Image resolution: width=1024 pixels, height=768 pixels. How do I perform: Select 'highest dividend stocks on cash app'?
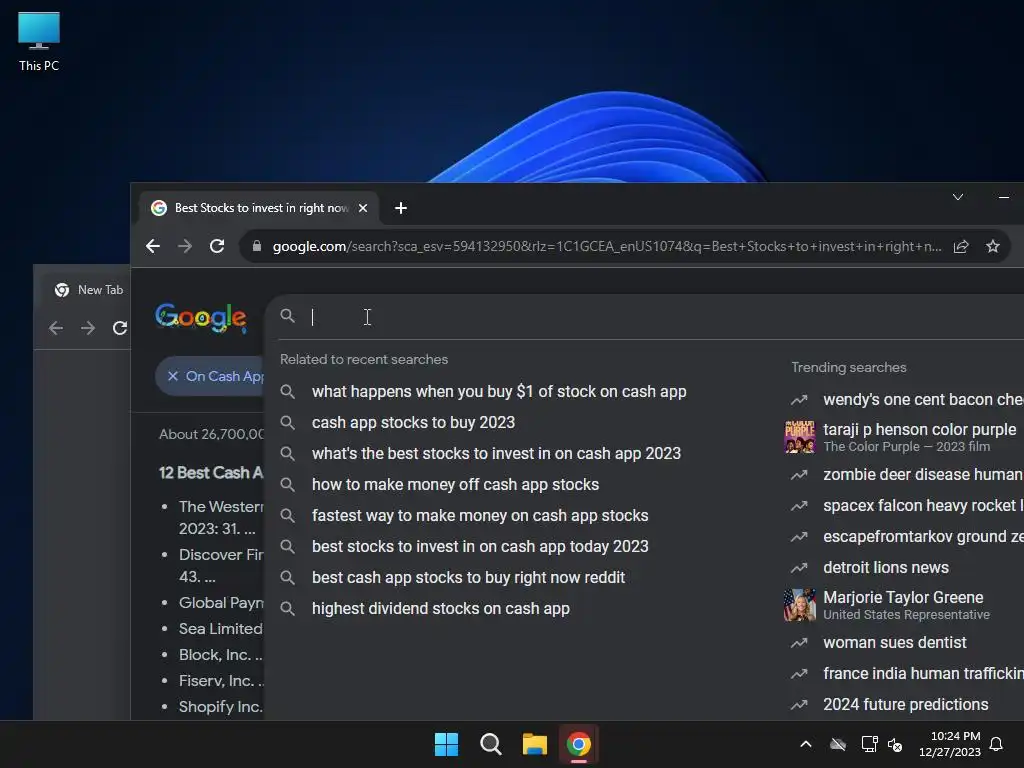(x=441, y=609)
